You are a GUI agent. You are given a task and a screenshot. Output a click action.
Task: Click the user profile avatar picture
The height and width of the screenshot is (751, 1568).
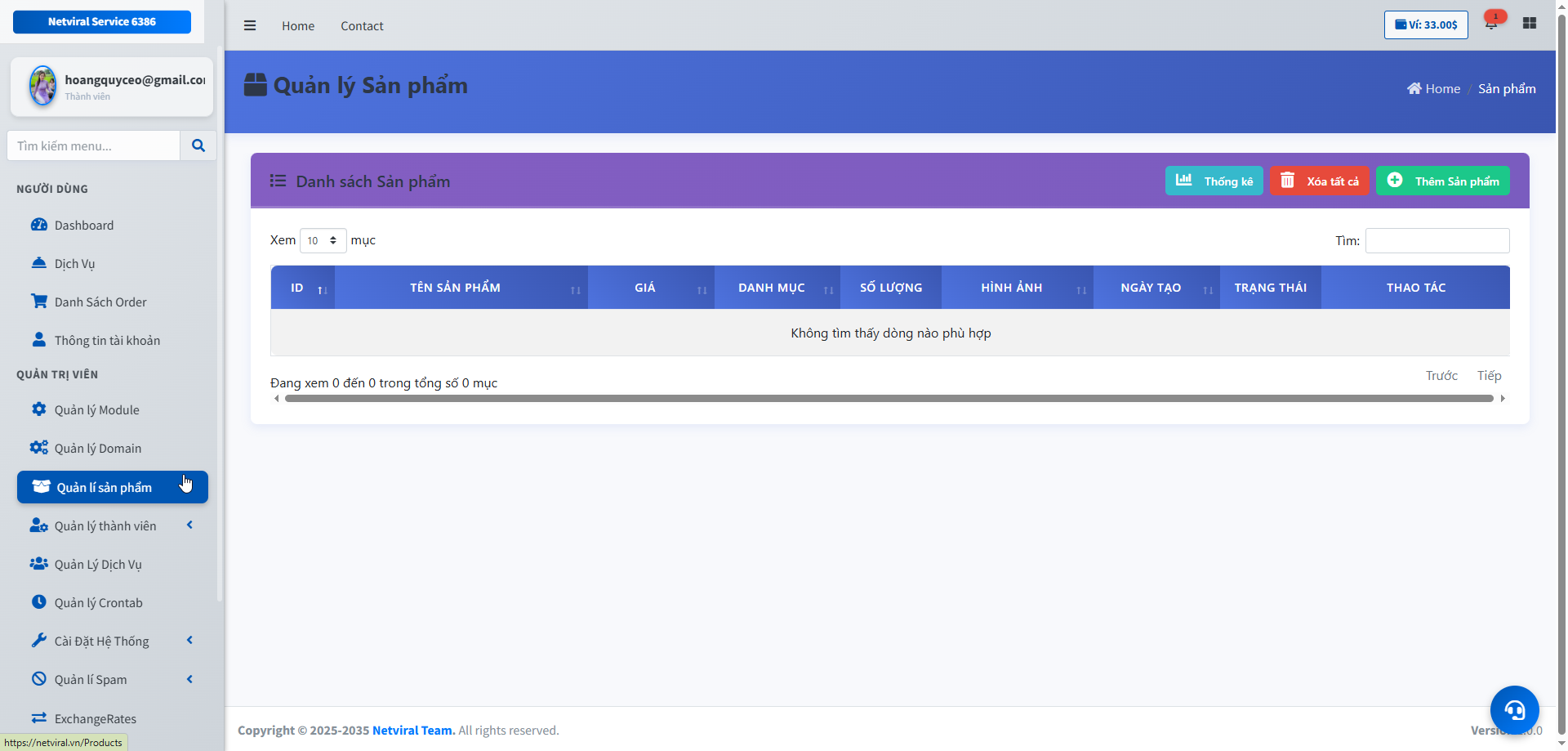pyautogui.click(x=42, y=86)
